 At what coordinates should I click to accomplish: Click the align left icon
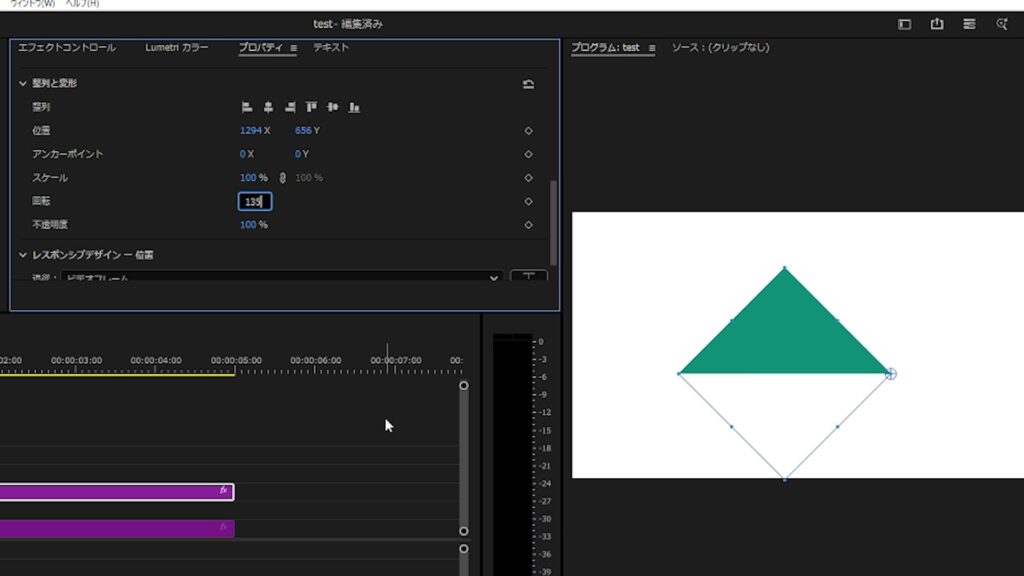pyautogui.click(x=247, y=107)
